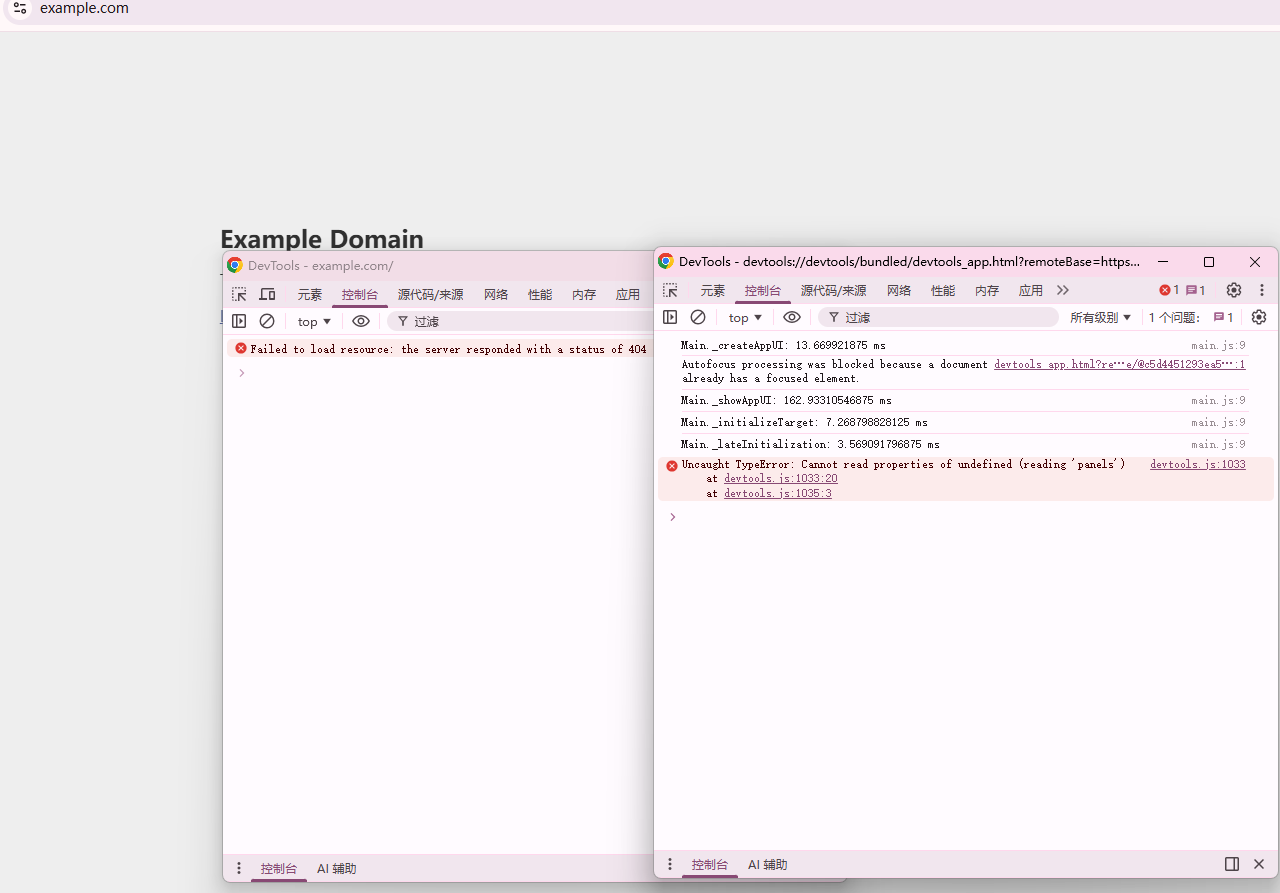This screenshot has height=893, width=1280.
Task: Select 控制台 drawer tab in front DevTools
Action: (x=710, y=864)
